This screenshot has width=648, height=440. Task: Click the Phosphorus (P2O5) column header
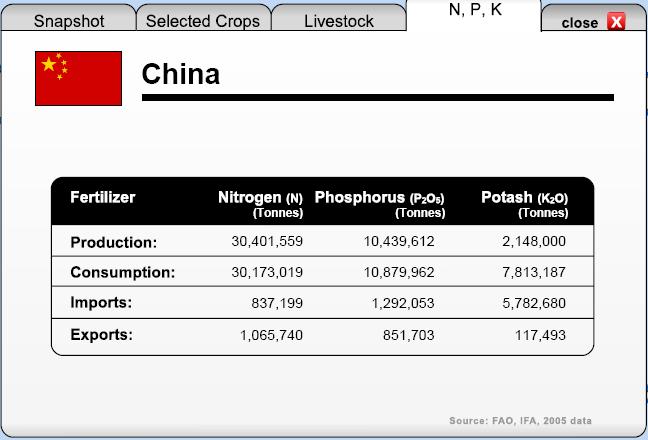380,204
